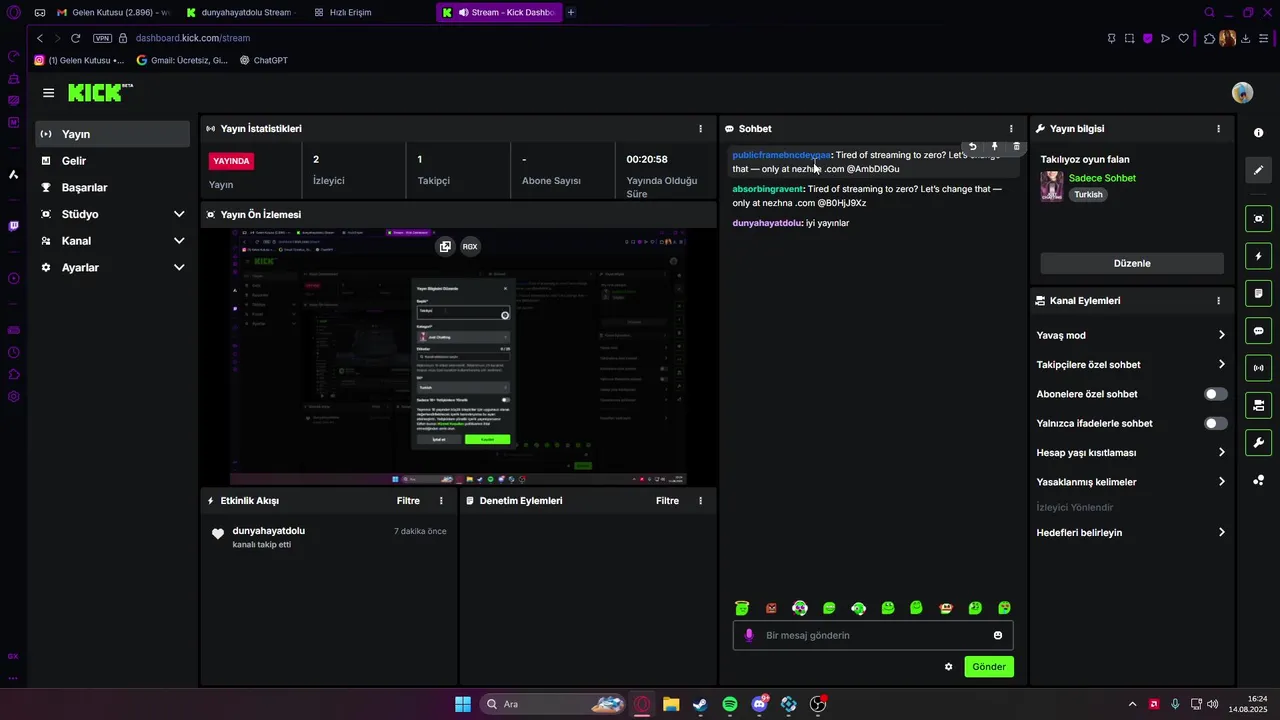1280x720 pixels.
Task: Switch to Gelen Kutusu browser tab
Action: 113,13
